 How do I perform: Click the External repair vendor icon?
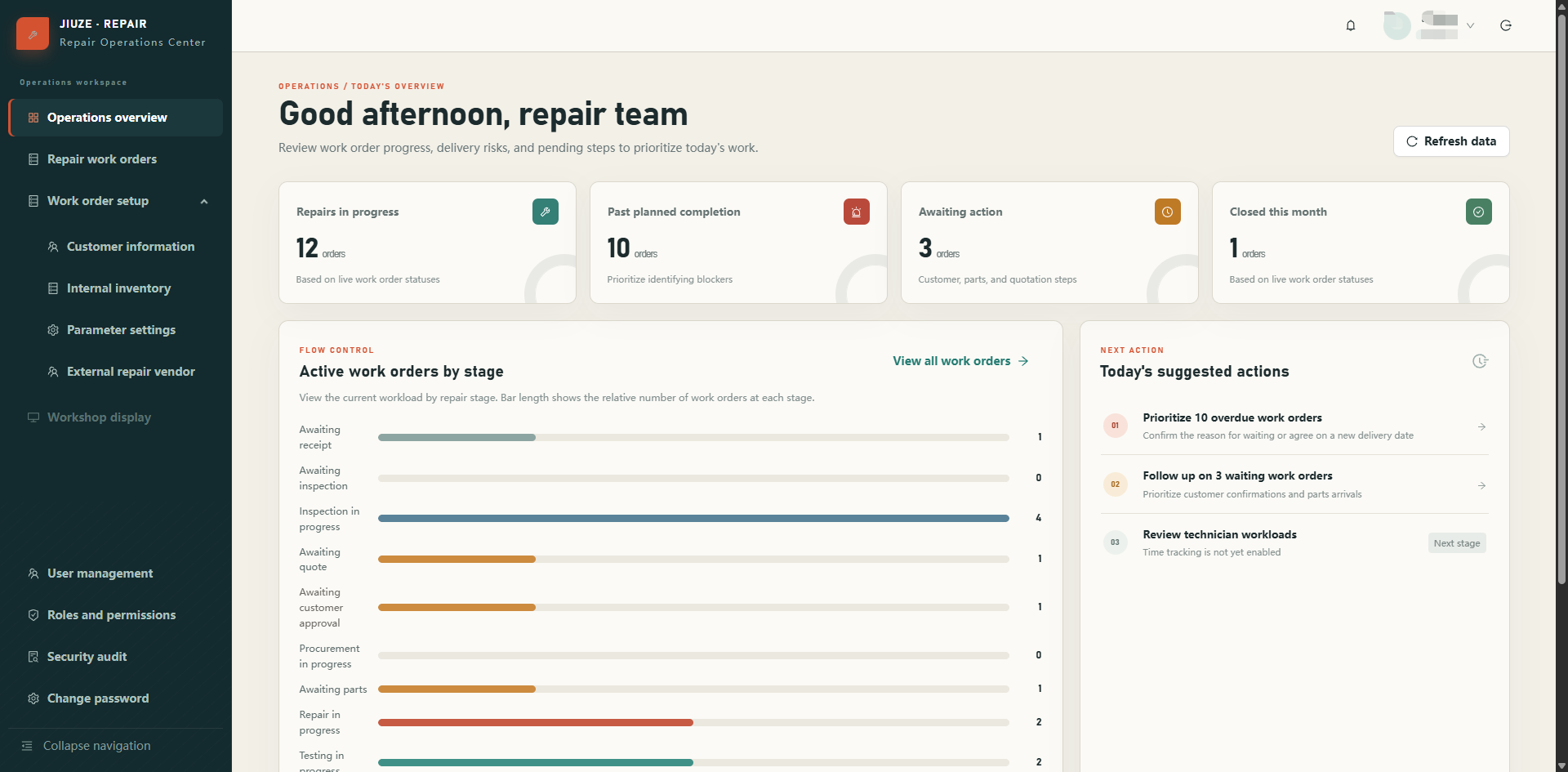(x=53, y=372)
